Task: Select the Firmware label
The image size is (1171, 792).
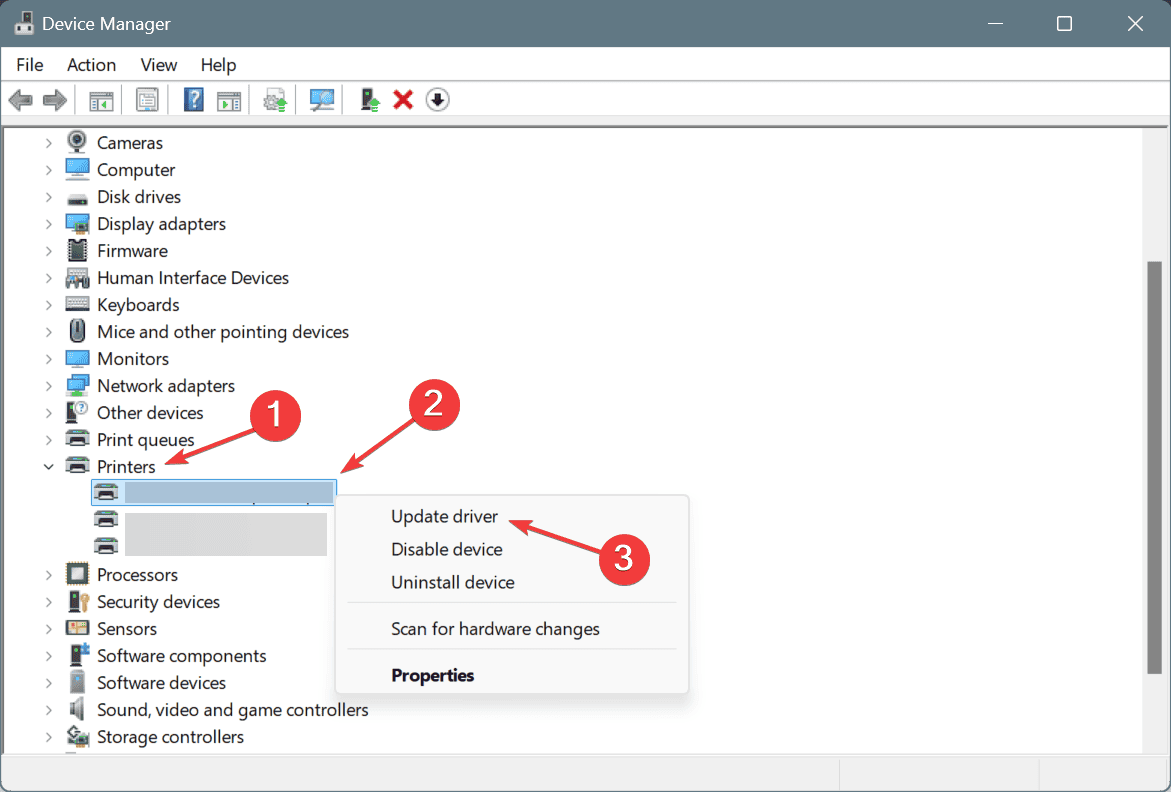Action: tap(132, 251)
